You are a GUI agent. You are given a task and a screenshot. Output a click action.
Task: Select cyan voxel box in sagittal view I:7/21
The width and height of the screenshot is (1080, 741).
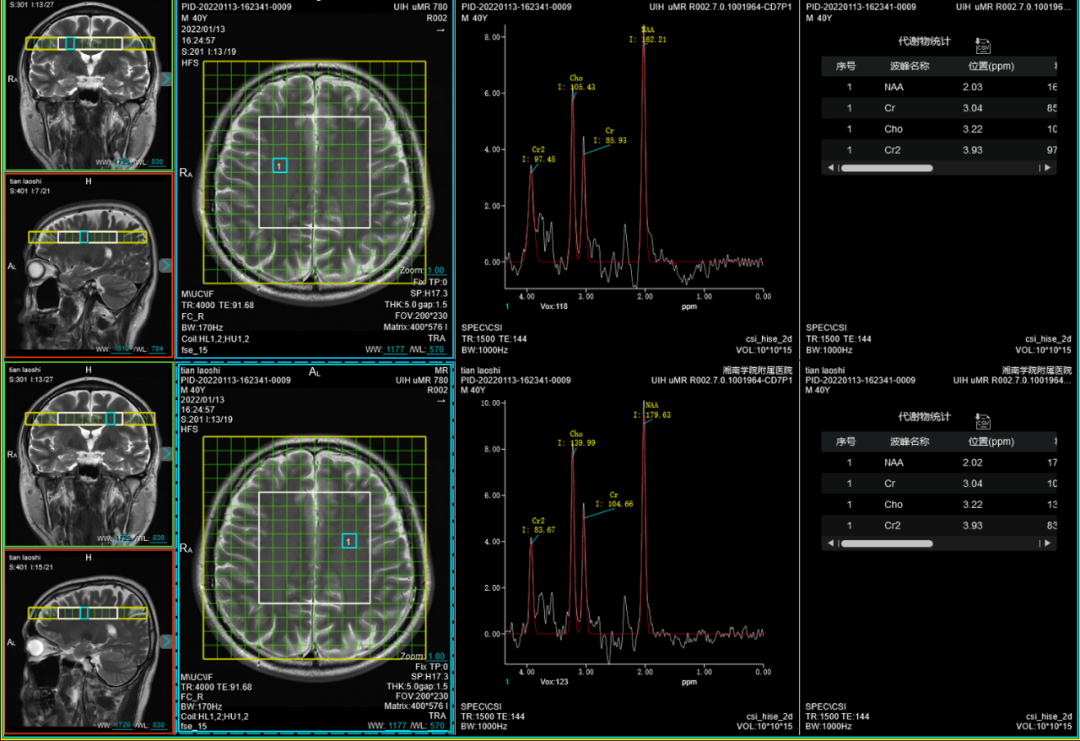(84, 237)
